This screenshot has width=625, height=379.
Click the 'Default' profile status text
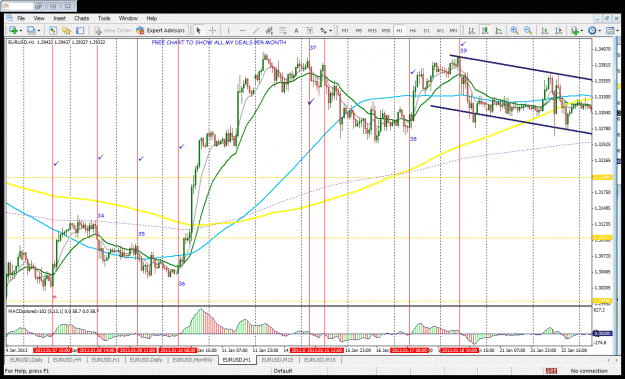283,371
